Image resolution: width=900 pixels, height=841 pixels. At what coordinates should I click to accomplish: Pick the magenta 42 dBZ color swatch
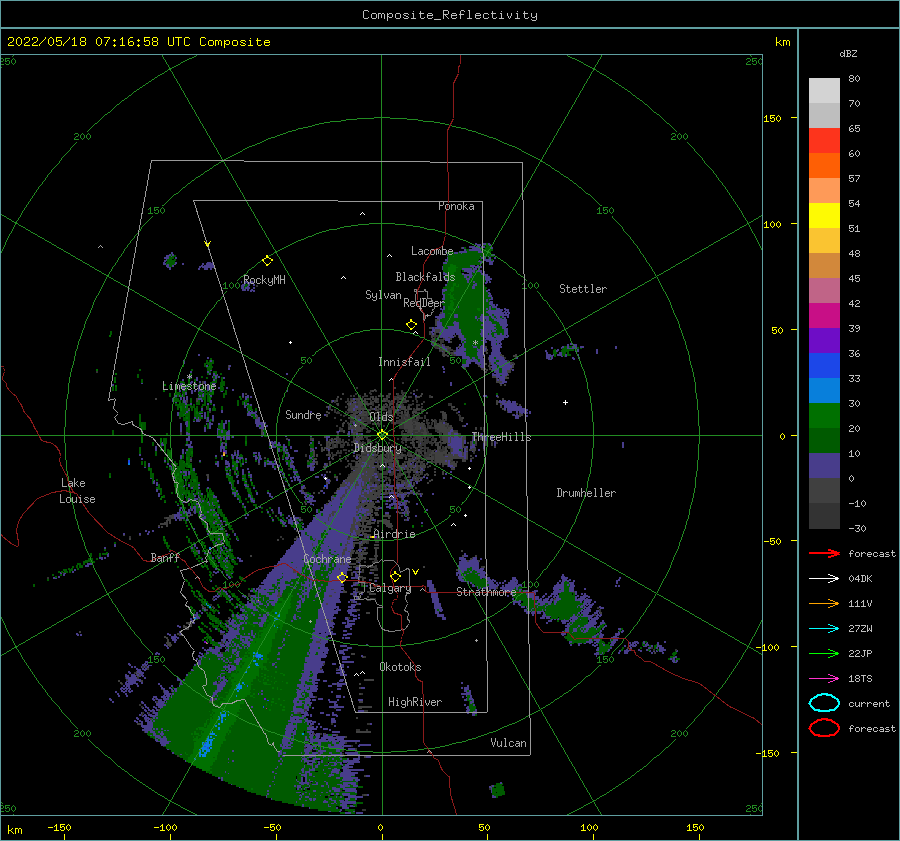tap(824, 315)
